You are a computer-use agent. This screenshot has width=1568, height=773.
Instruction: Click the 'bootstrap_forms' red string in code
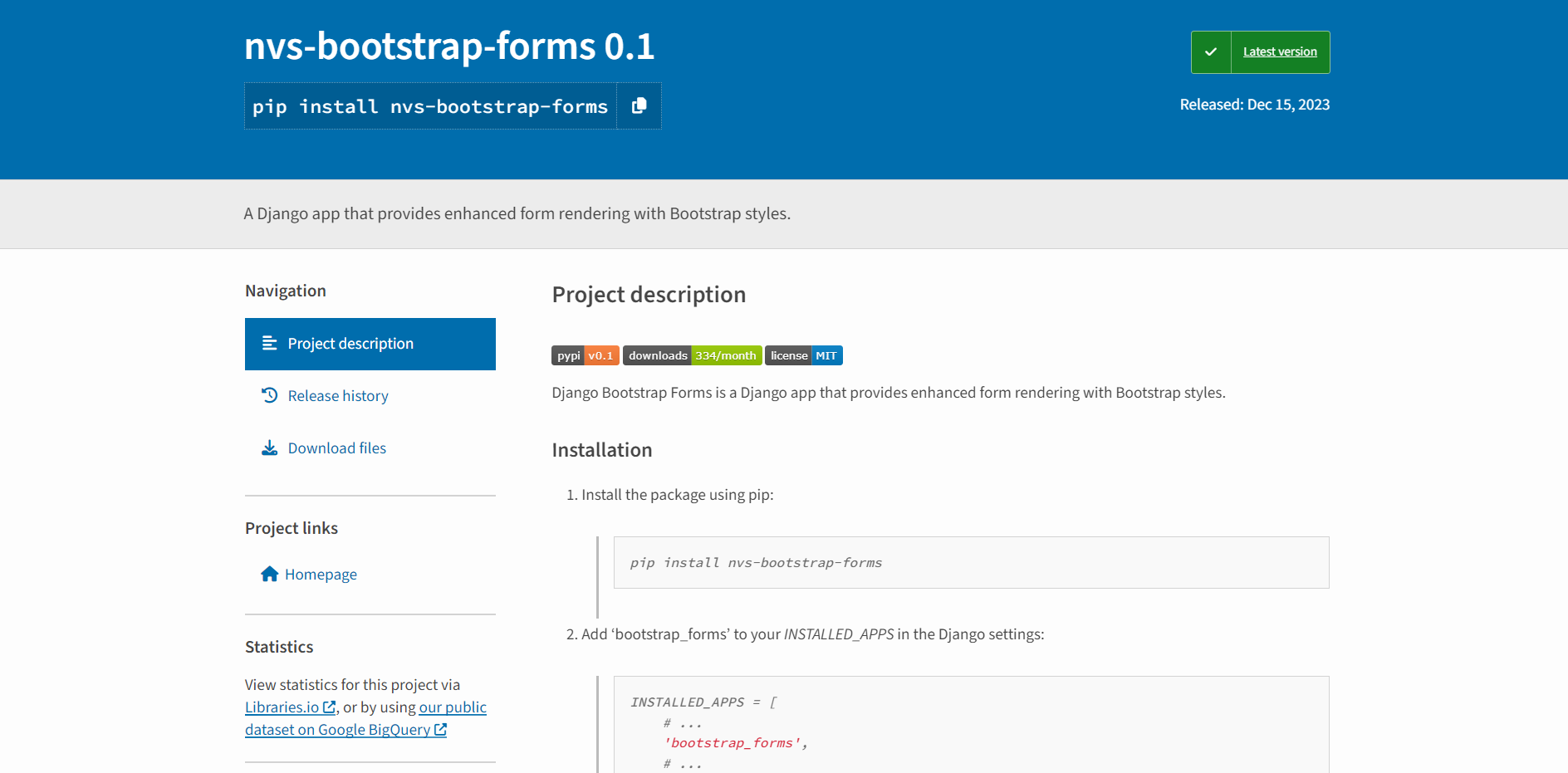tap(732, 743)
